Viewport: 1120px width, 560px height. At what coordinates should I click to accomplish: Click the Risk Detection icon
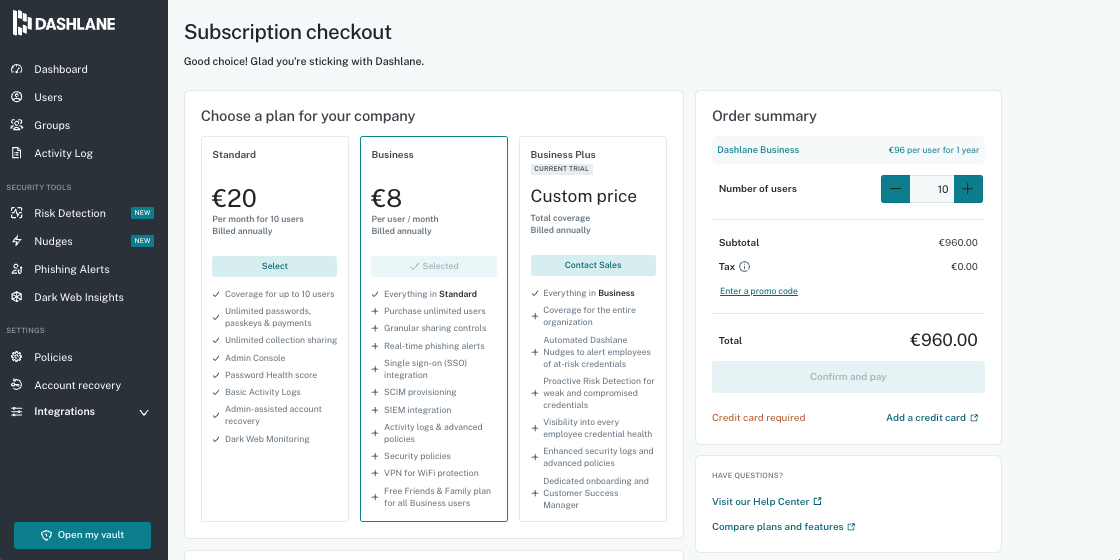[16, 213]
